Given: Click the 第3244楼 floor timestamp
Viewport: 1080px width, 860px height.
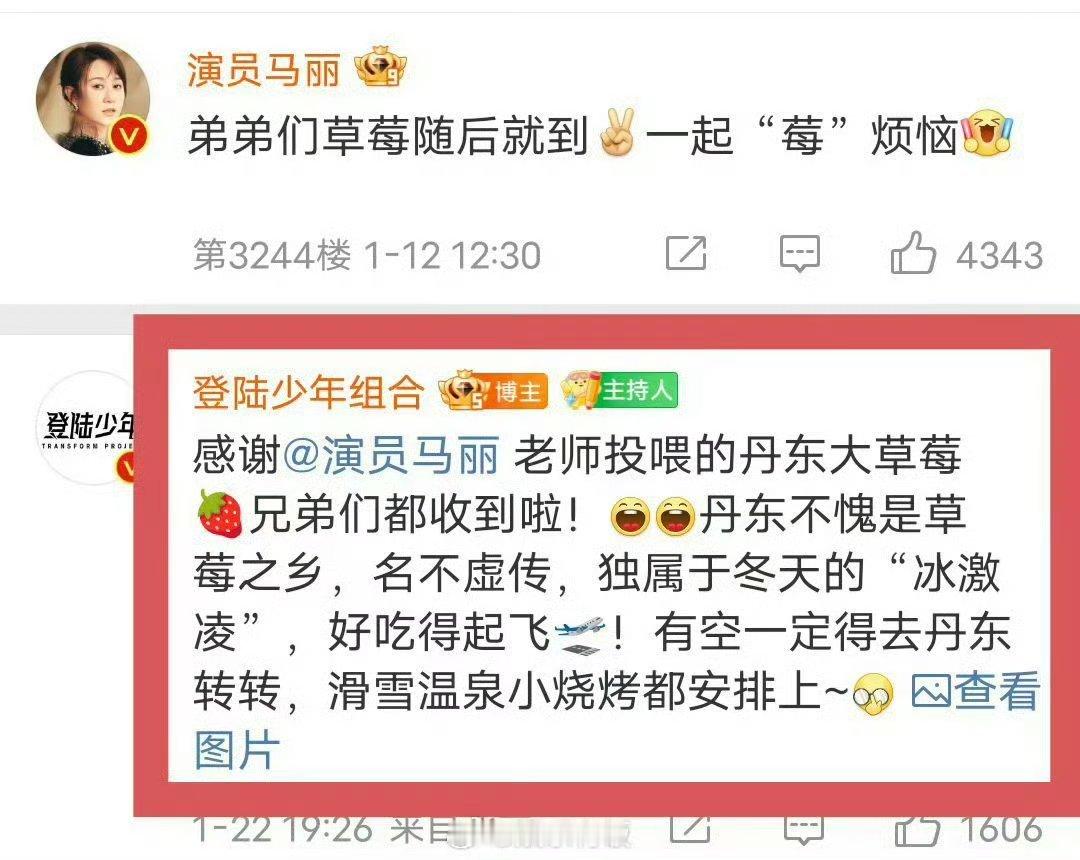Looking at the screenshot, I should point(366,255).
